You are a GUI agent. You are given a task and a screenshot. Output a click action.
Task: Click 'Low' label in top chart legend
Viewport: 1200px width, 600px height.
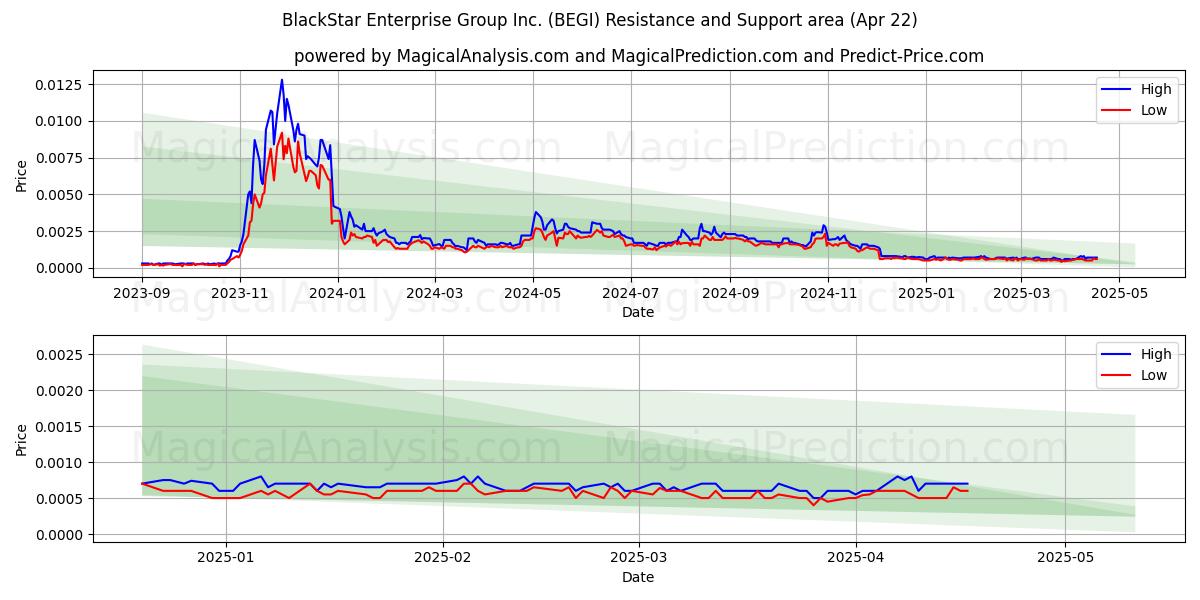click(x=1154, y=110)
